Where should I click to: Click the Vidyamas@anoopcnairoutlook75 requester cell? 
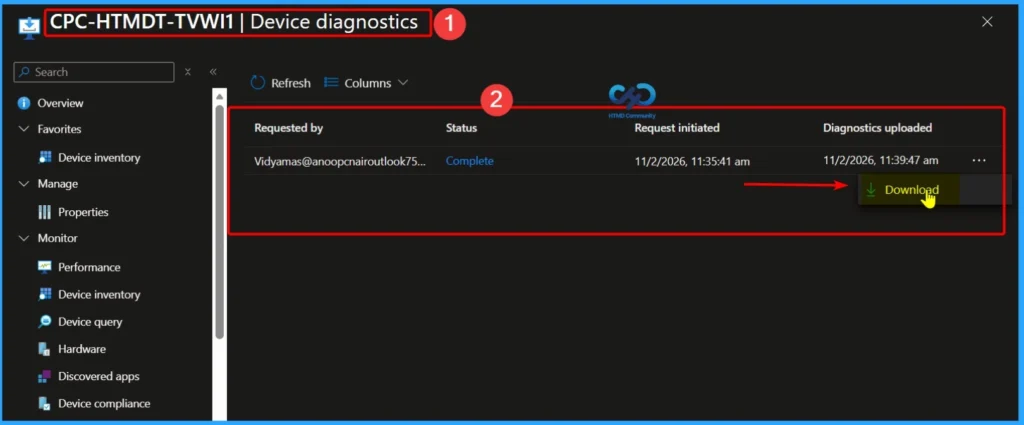pyautogui.click(x=340, y=161)
